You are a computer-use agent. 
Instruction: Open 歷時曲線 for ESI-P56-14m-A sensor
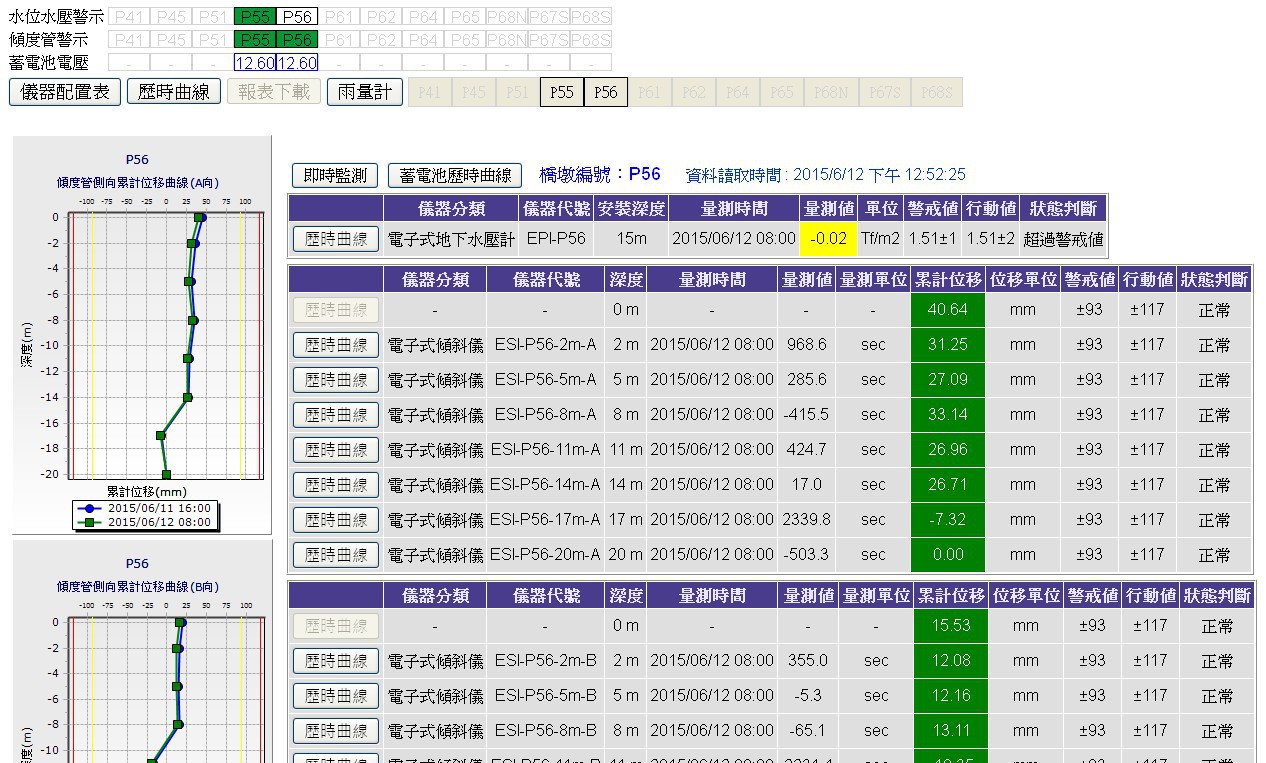[336, 485]
